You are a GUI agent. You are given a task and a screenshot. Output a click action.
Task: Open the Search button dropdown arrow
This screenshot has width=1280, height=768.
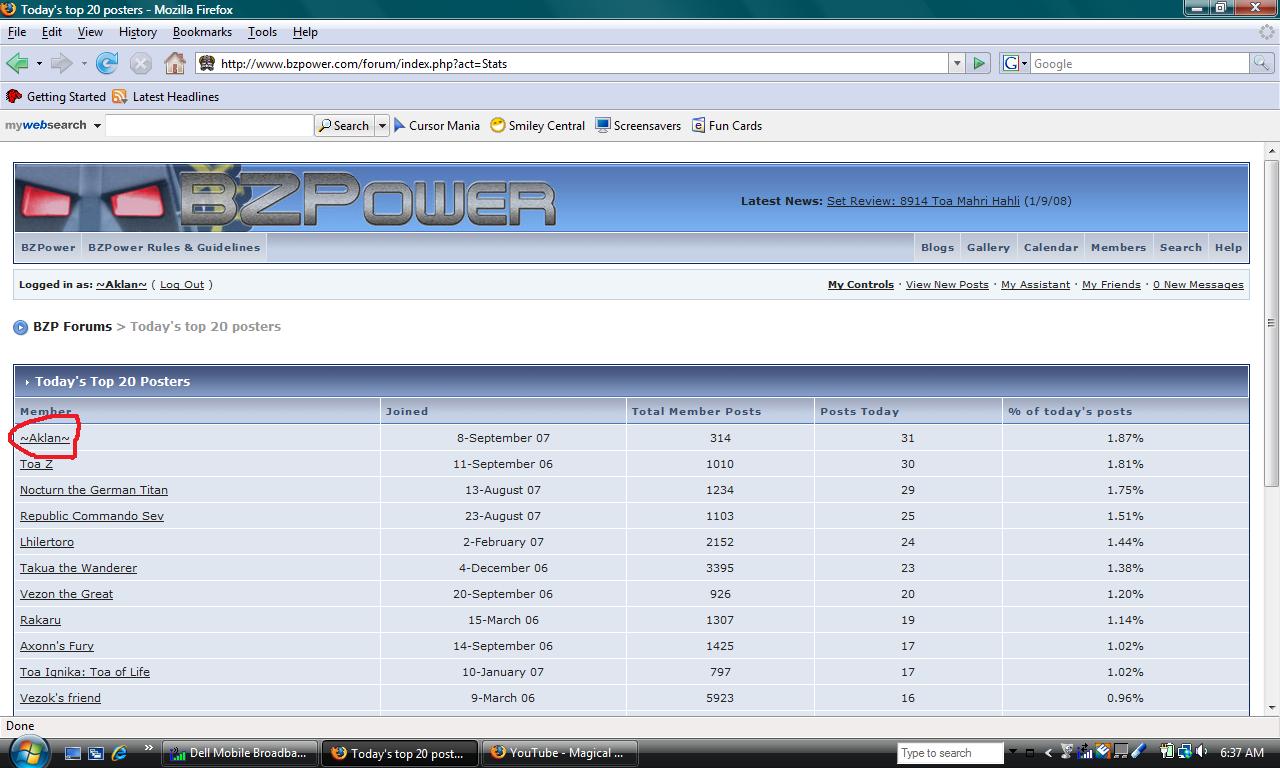click(x=381, y=126)
